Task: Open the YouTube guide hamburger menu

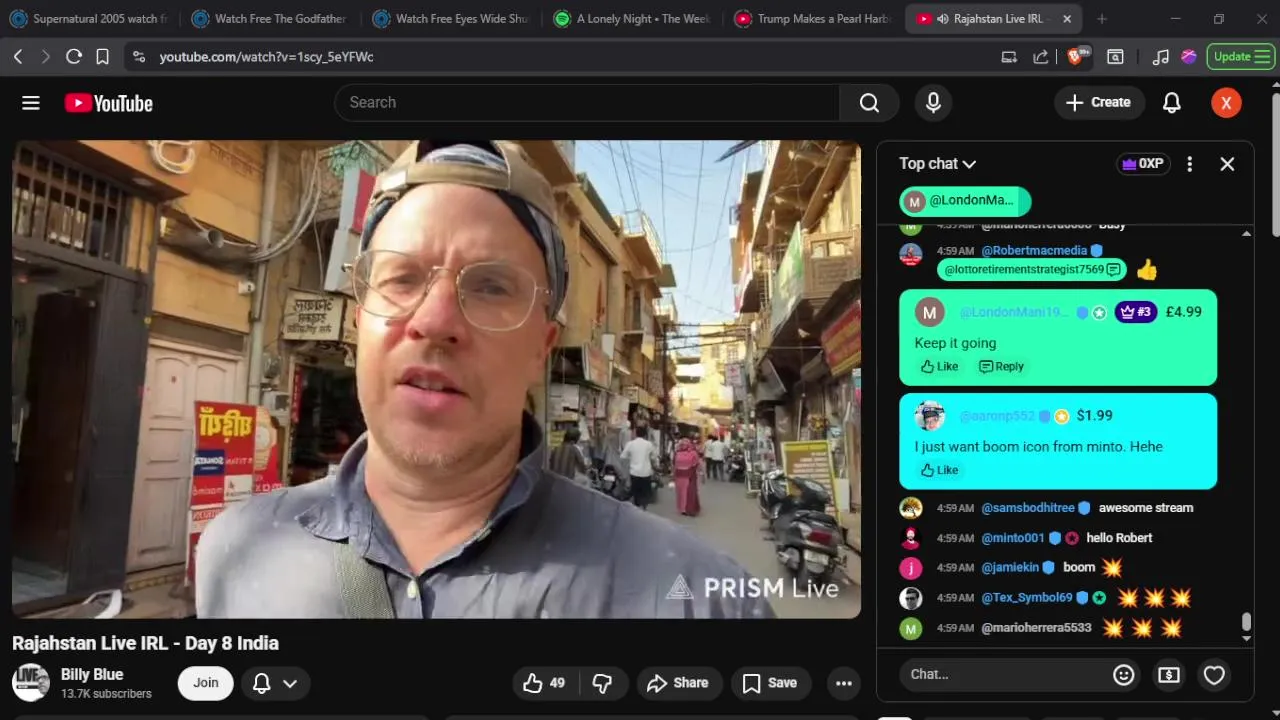Action: (31, 103)
